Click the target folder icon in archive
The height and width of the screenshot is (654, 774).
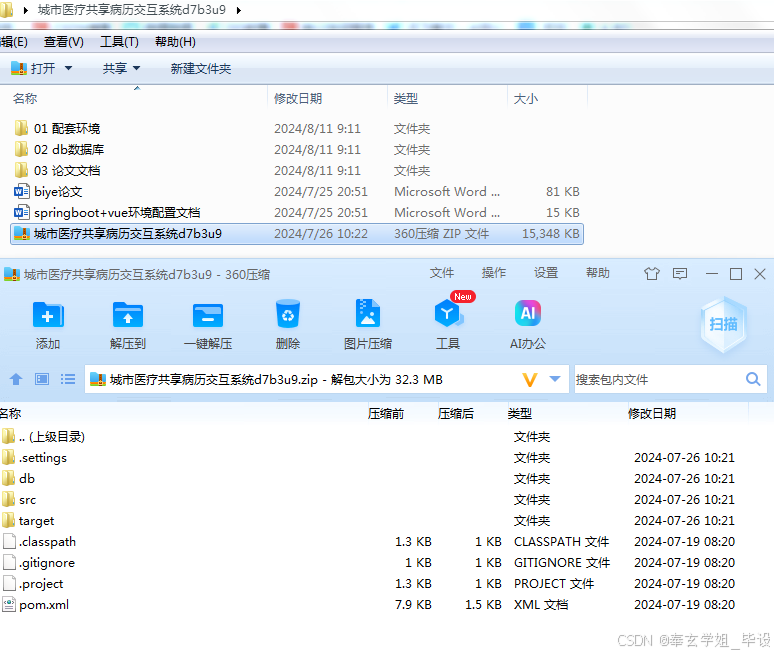[x=8, y=520]
